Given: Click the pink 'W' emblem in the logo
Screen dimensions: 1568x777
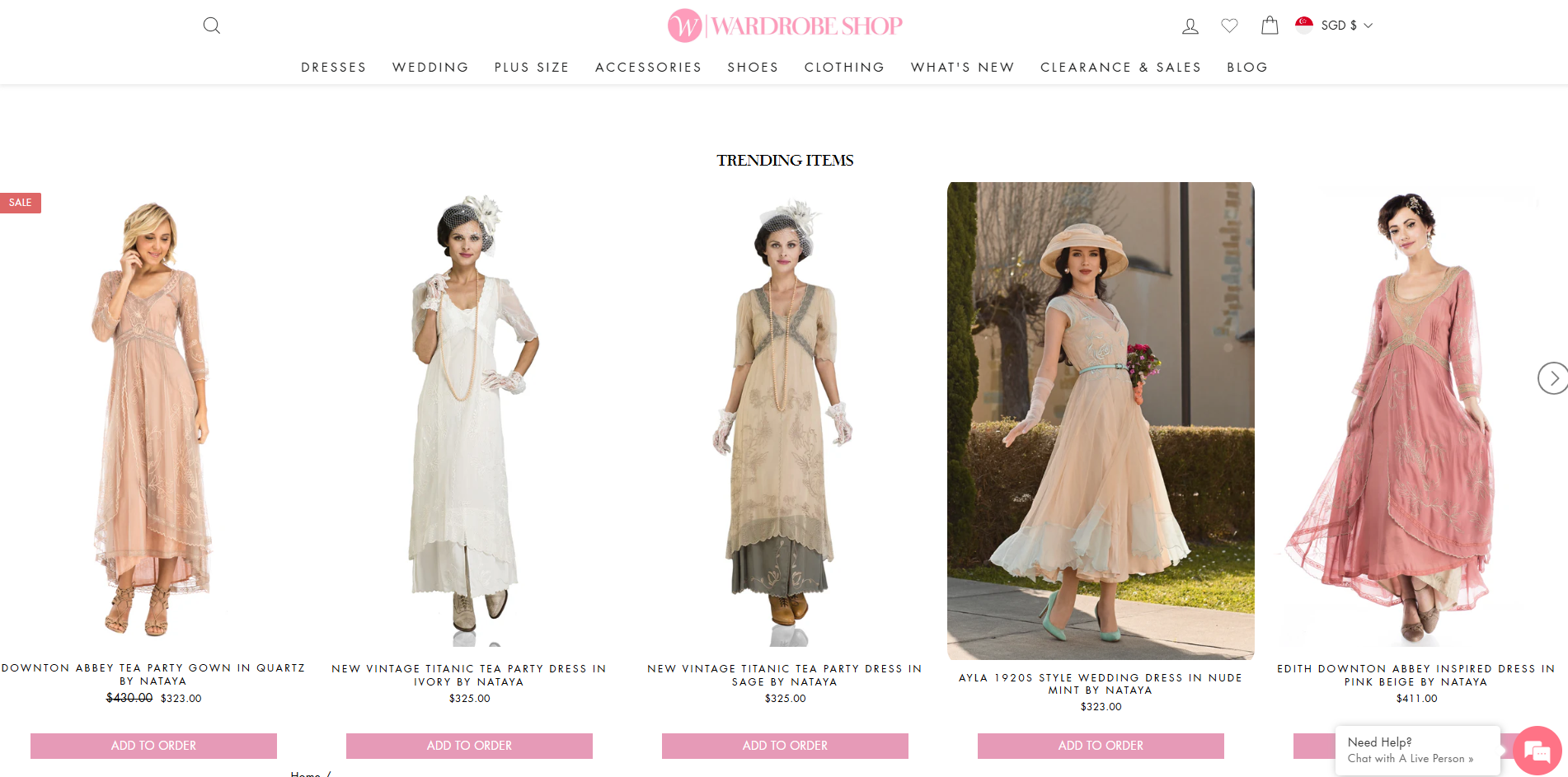Looking at the screenshot, I should pos(684,26).
